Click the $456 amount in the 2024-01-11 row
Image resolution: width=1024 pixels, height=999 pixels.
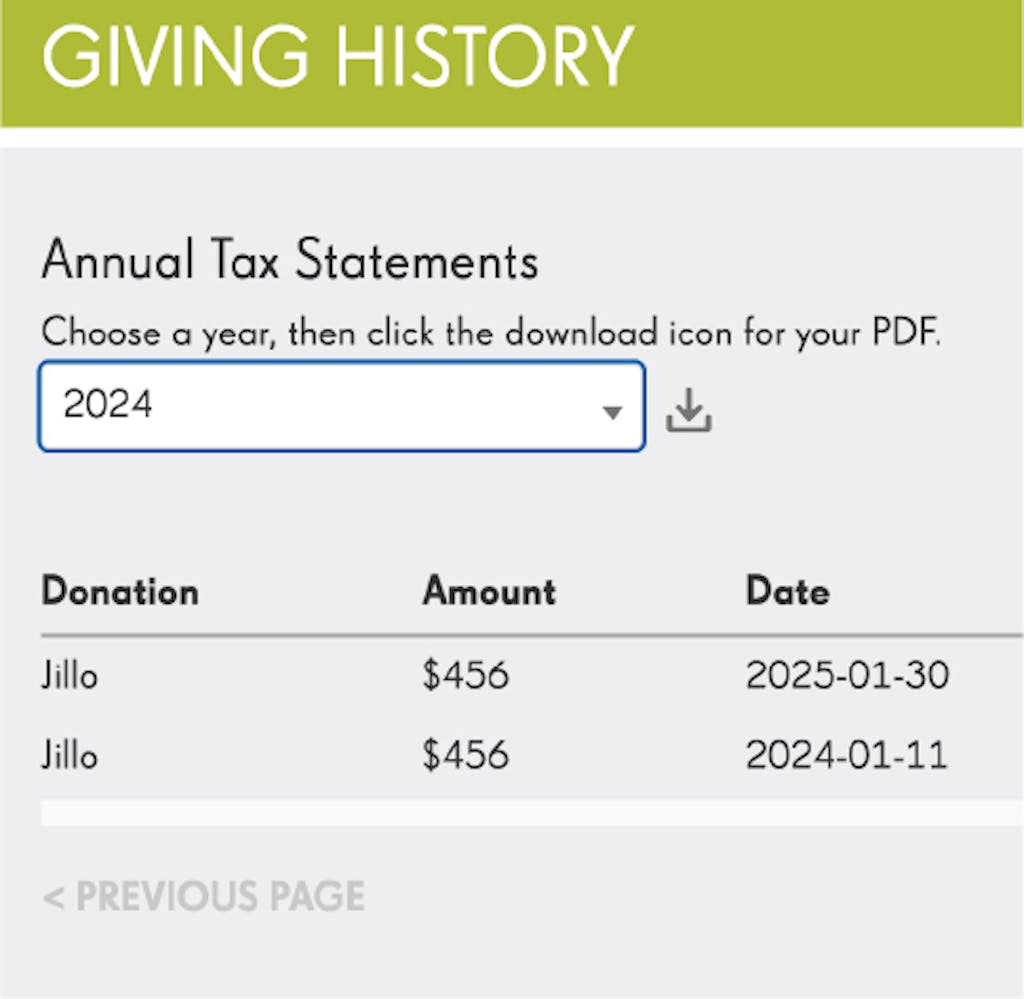point(465,754)
